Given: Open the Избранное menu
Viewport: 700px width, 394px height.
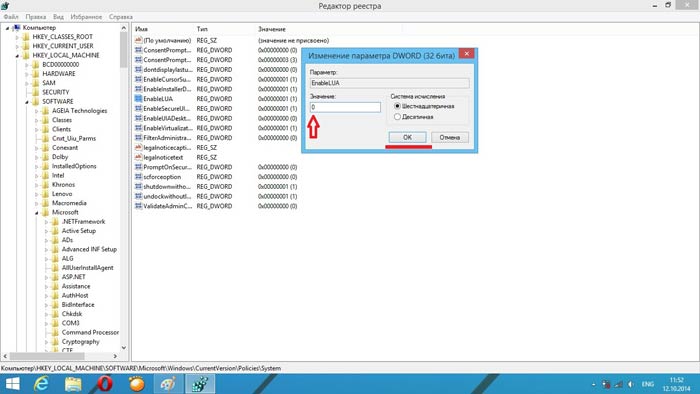Looking at the screenshot, I should [86, 17].
